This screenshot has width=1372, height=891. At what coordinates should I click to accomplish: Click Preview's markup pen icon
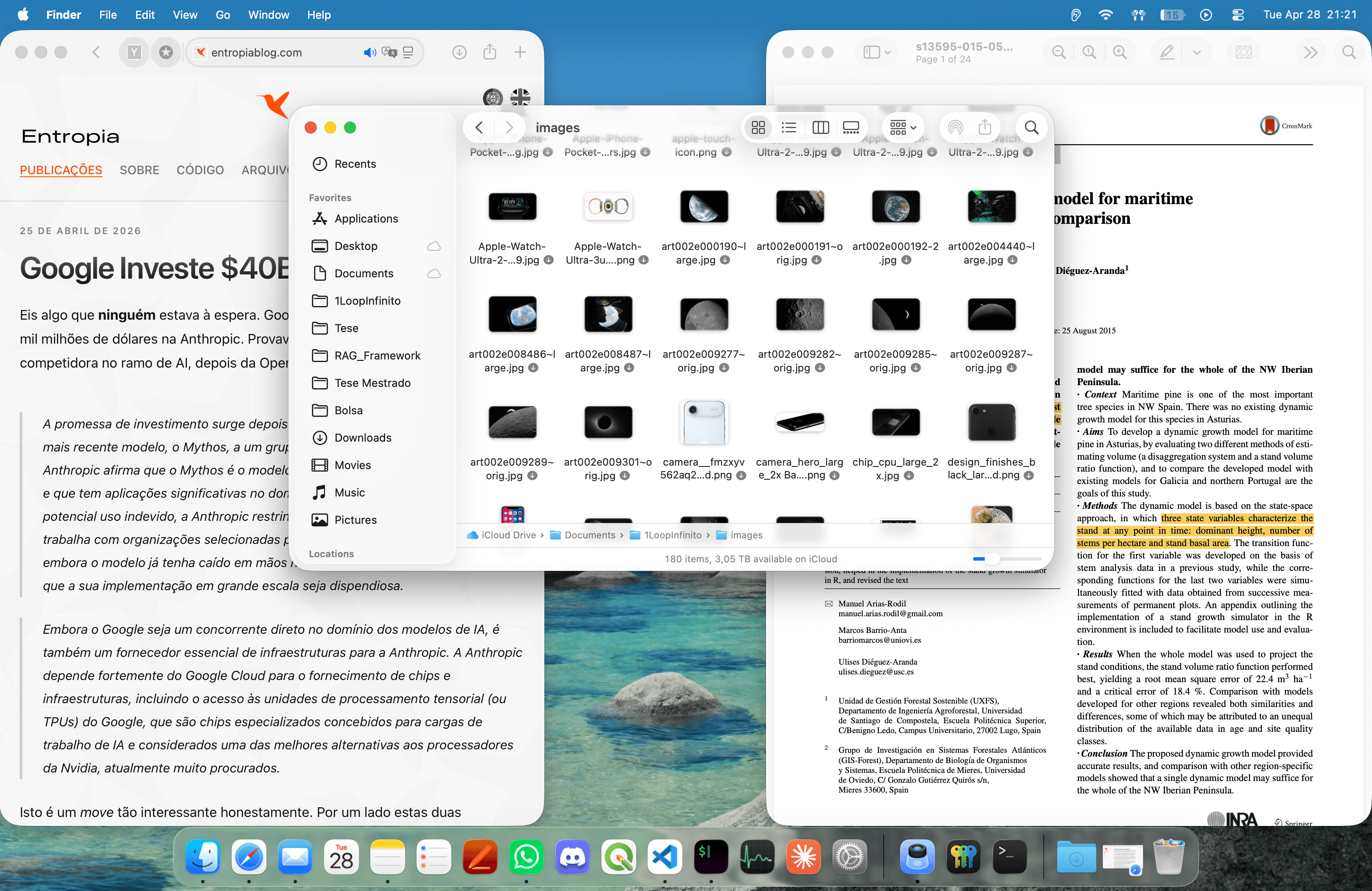tap(1166, 53)
